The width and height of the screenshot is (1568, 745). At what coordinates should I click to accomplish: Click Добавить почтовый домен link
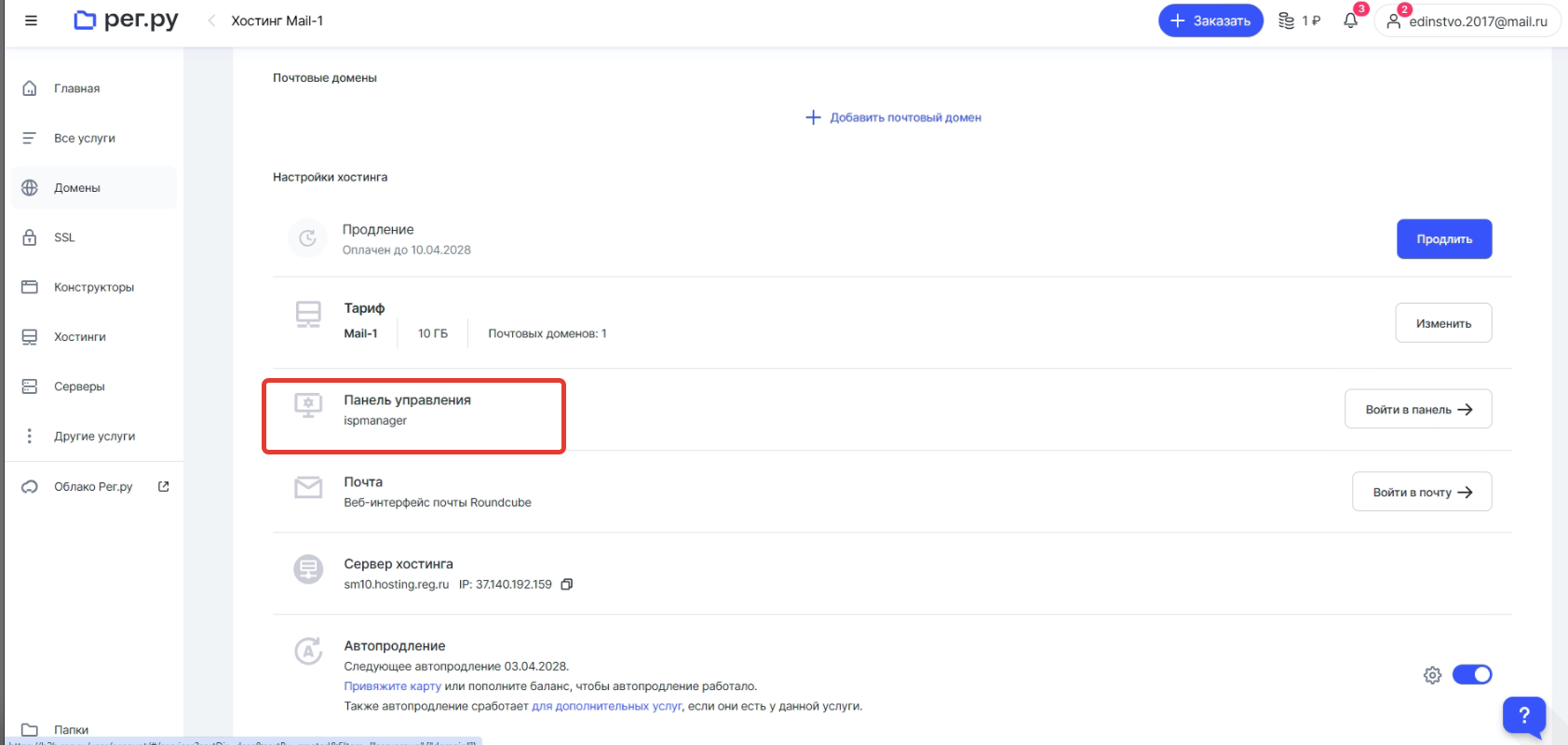[x=905, y=117]
